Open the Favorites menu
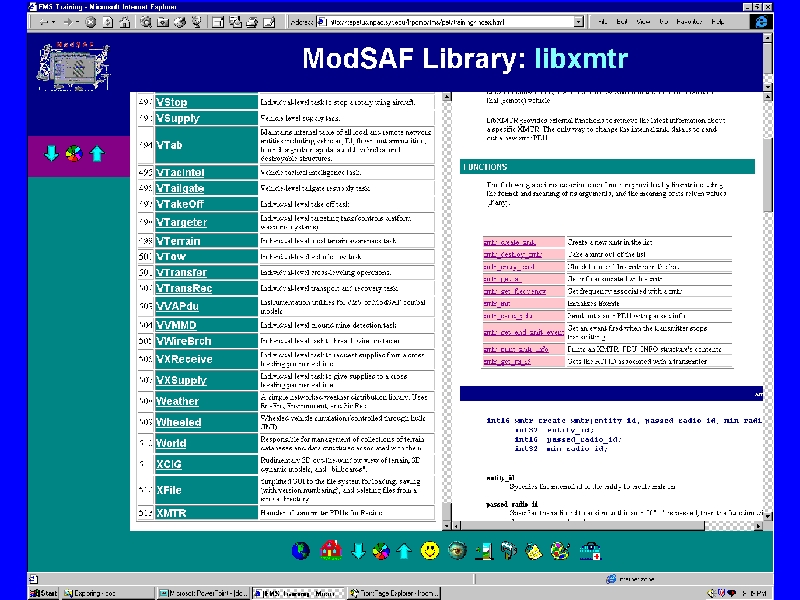Viewport: 800px width, 600px height. pos(689,22)
